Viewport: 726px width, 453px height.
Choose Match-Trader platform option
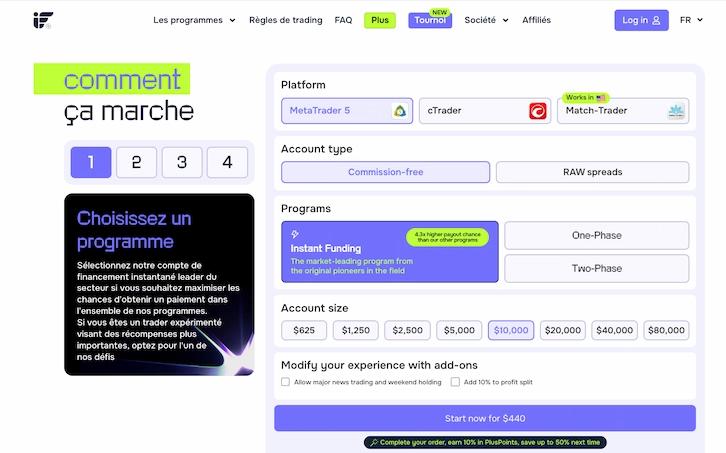(x=623, y=111)
